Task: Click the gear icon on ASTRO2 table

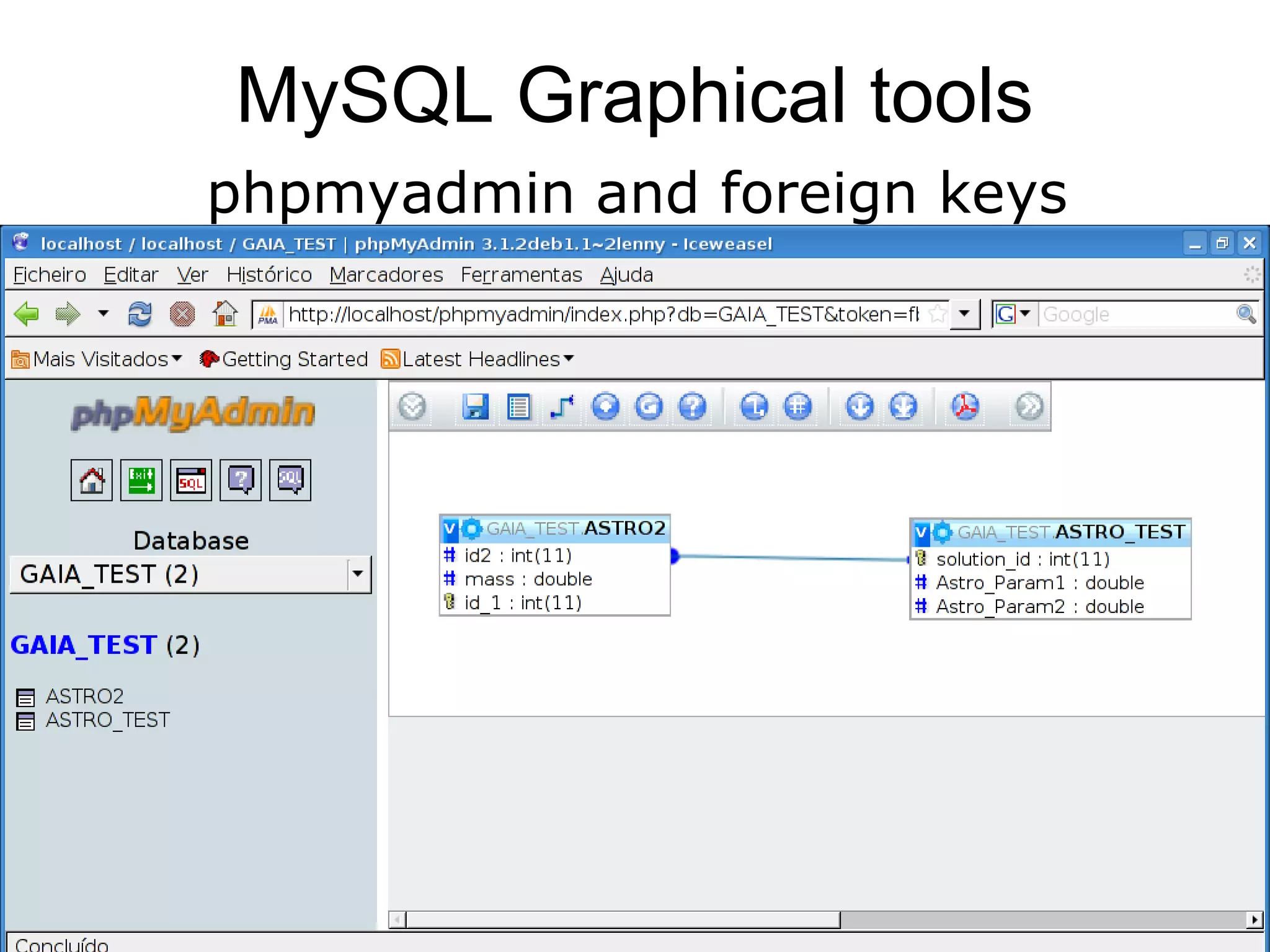Action: pos(472,529)
